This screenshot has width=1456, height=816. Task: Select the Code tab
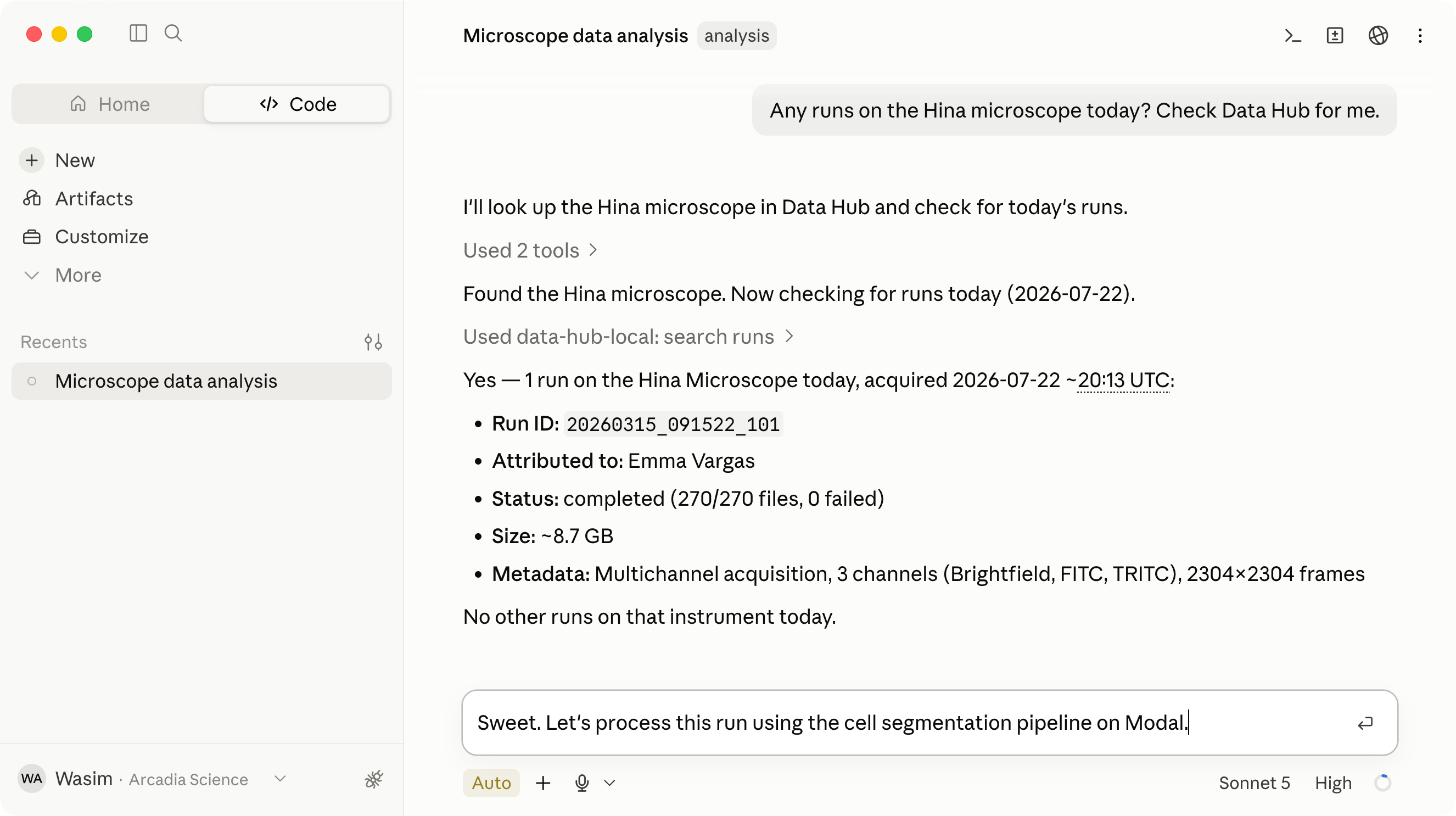click(x=298, y=104)
